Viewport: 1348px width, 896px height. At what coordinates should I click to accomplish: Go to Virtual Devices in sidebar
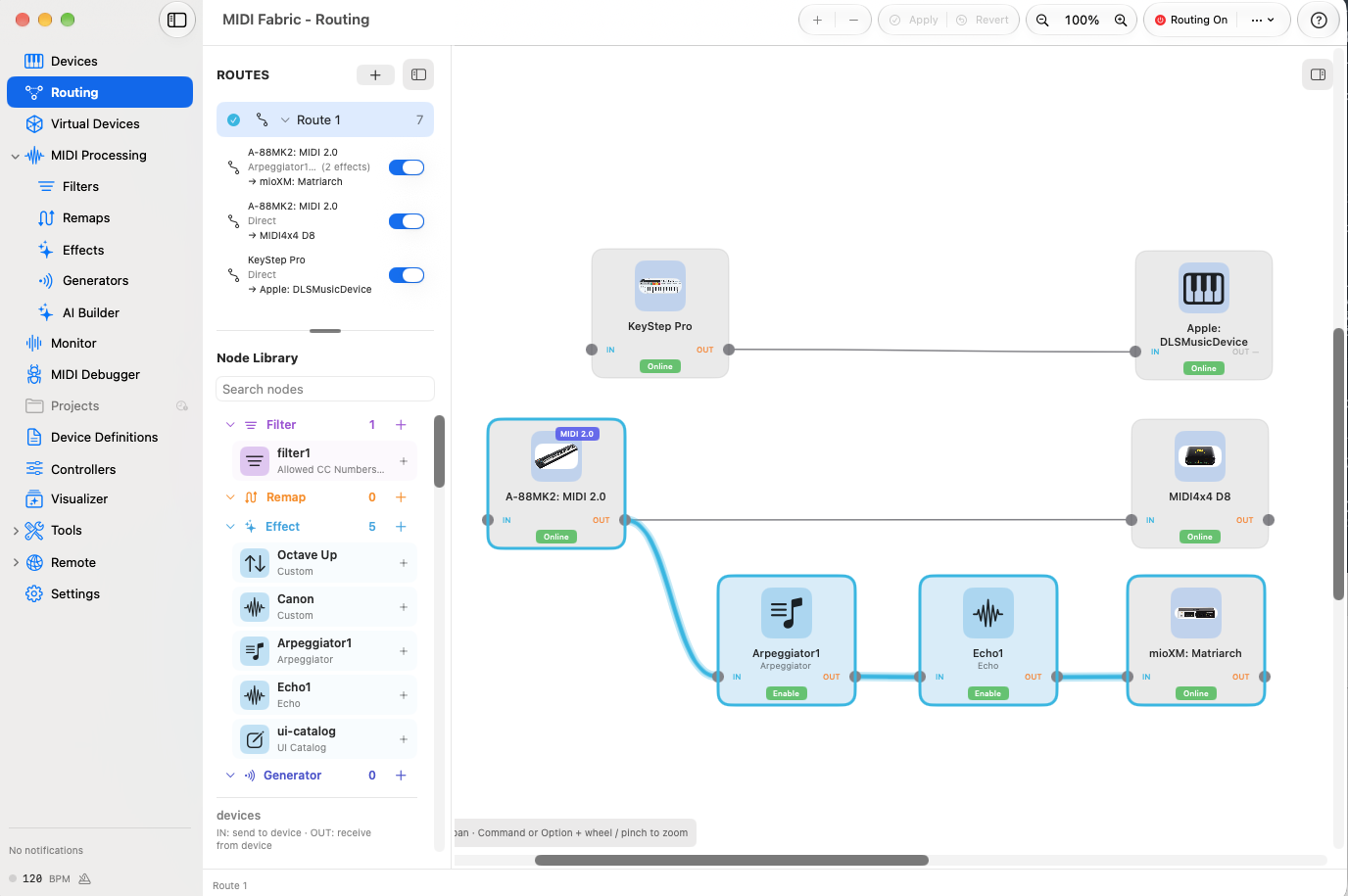pyautogui.click(x=100, y=123)
